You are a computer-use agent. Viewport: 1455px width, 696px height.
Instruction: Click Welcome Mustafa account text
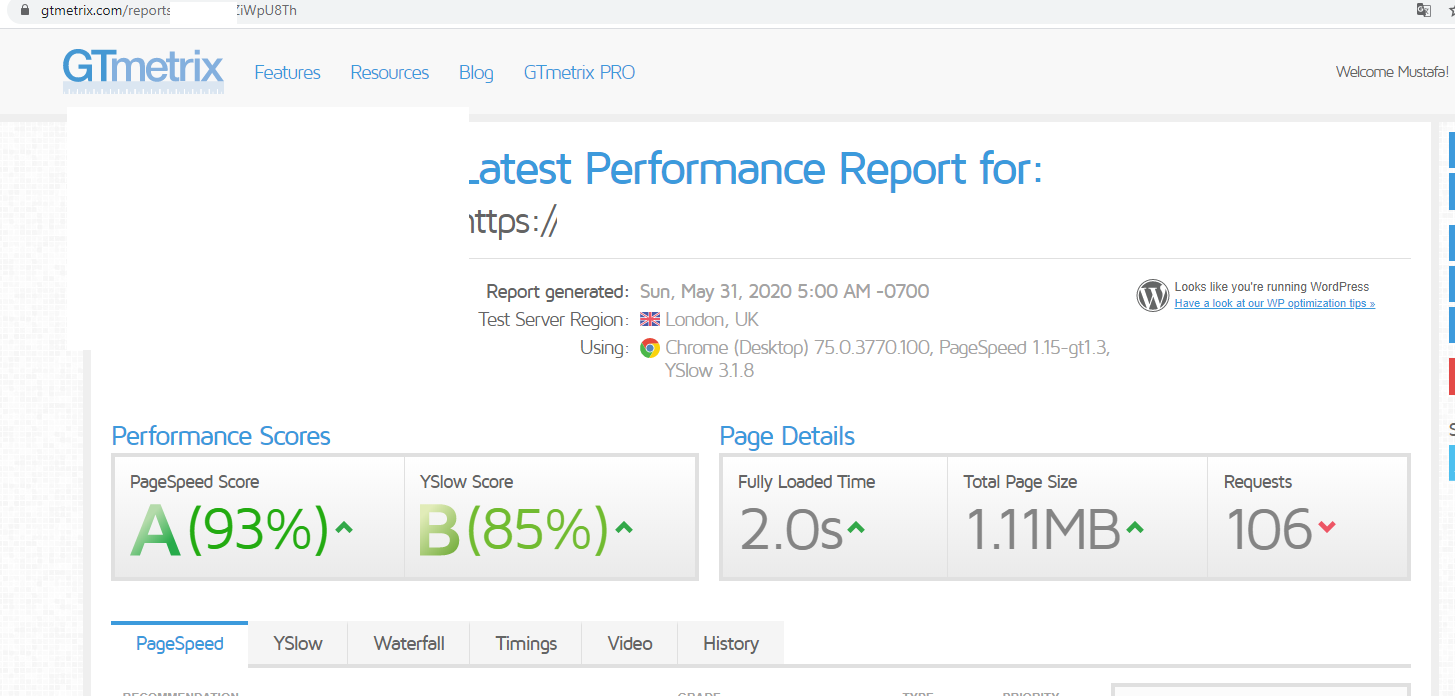pyautogui.click(x=1392, y=72)
